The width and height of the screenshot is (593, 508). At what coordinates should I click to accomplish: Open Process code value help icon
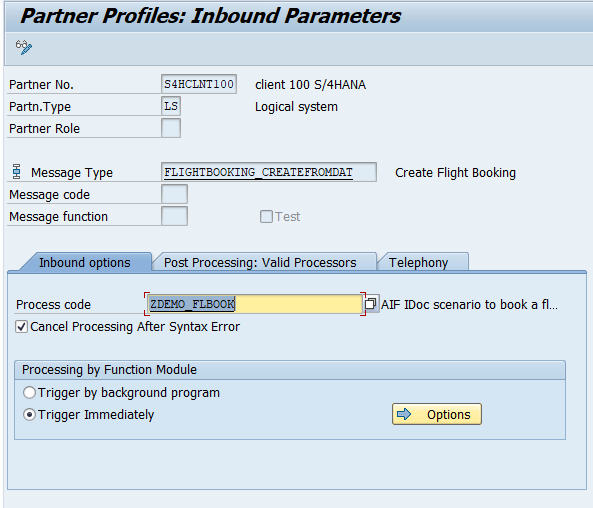(x=371, y=303)
